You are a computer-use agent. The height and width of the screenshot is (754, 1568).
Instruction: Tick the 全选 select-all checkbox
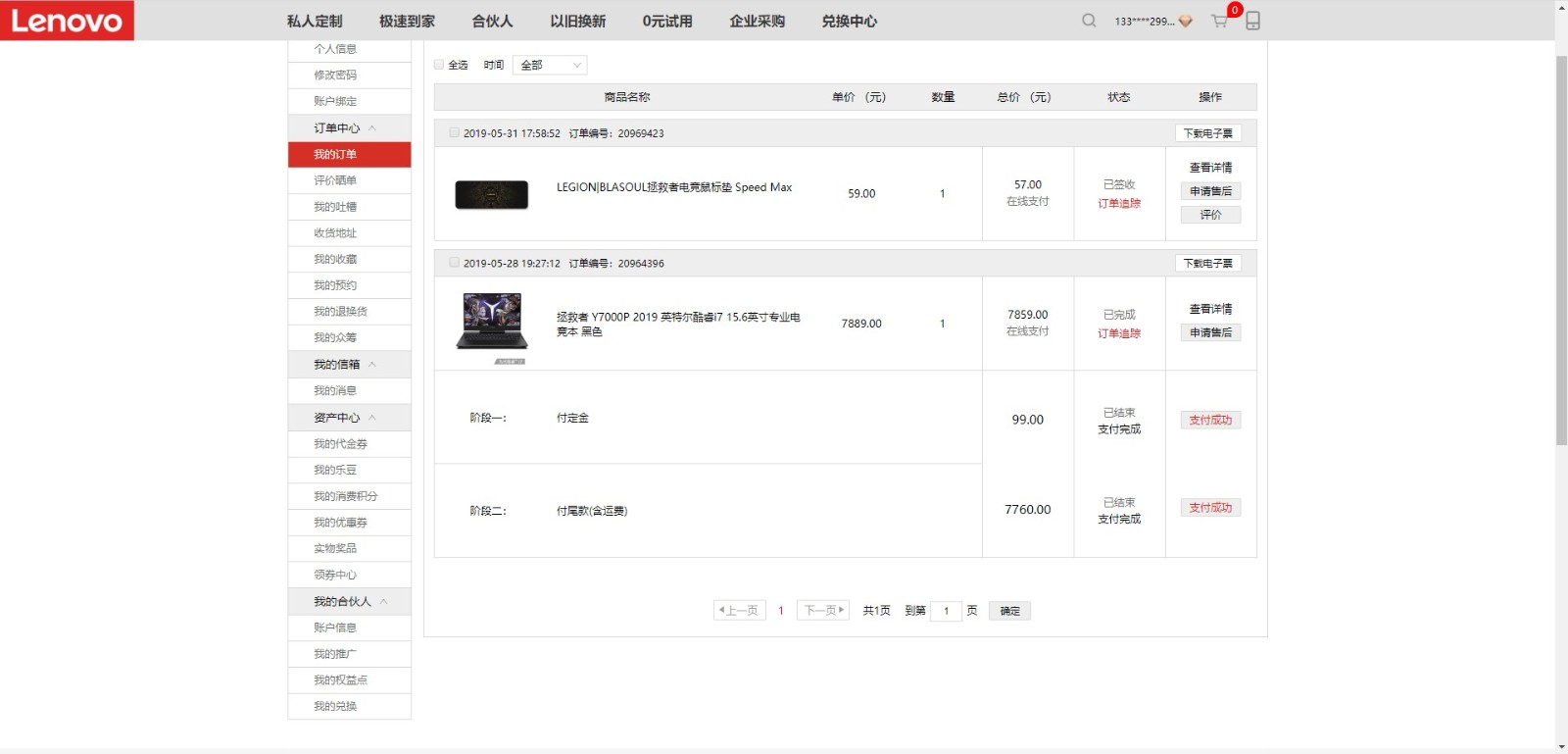[439, 65]
